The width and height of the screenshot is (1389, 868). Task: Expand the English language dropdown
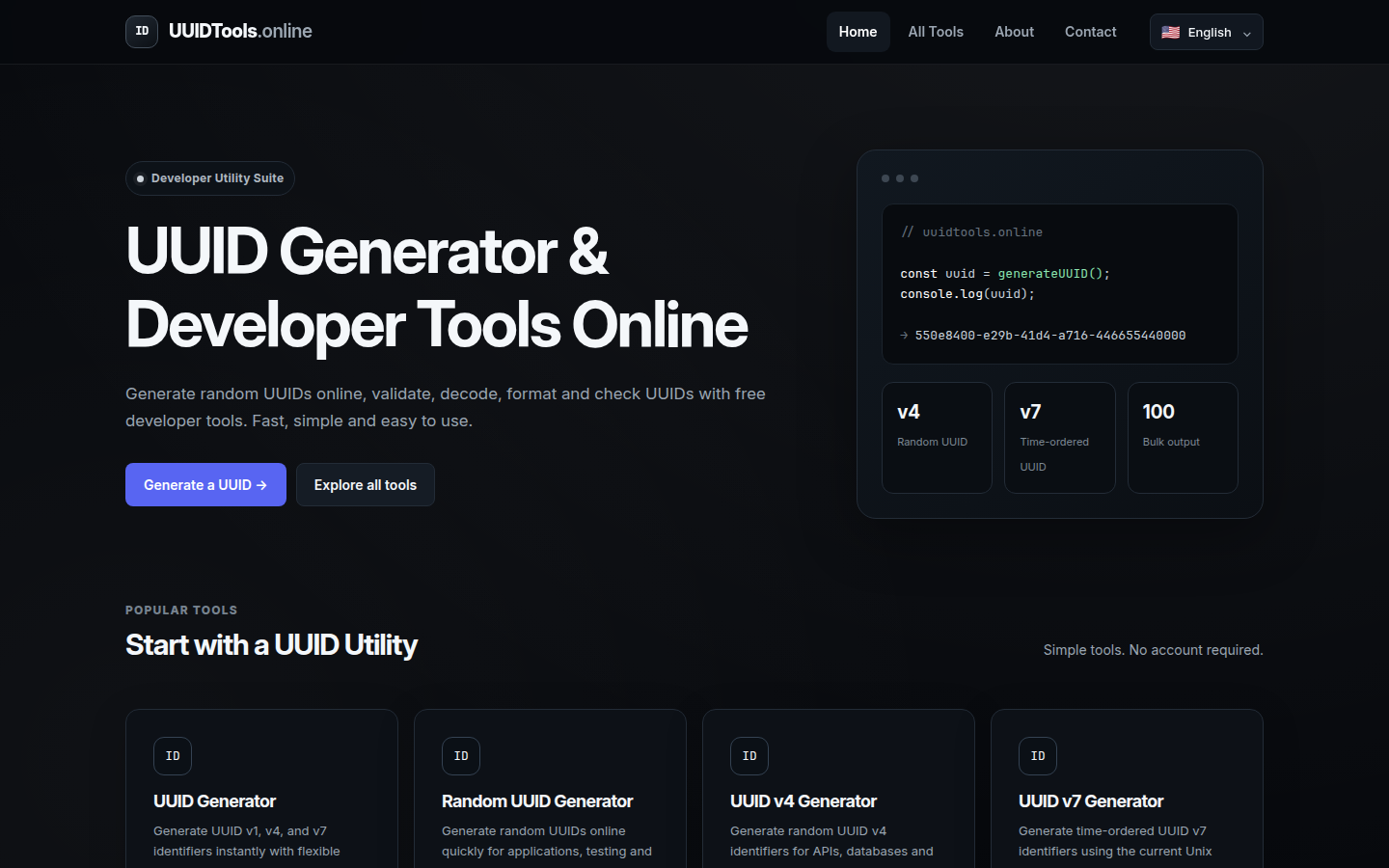tap(1206, 32)
